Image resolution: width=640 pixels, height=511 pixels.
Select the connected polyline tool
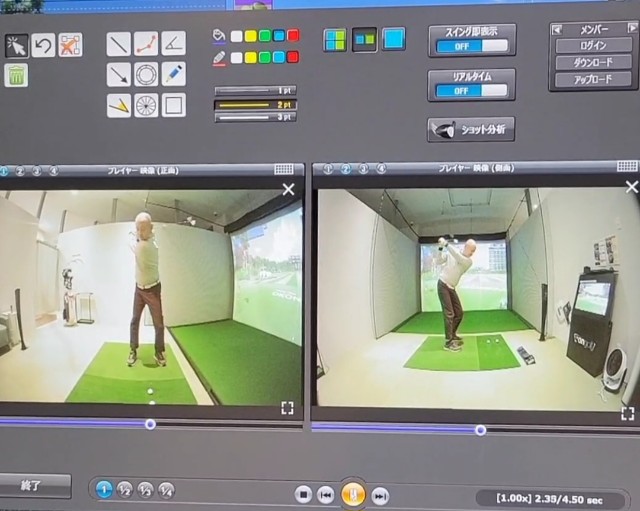pos(146,44)
